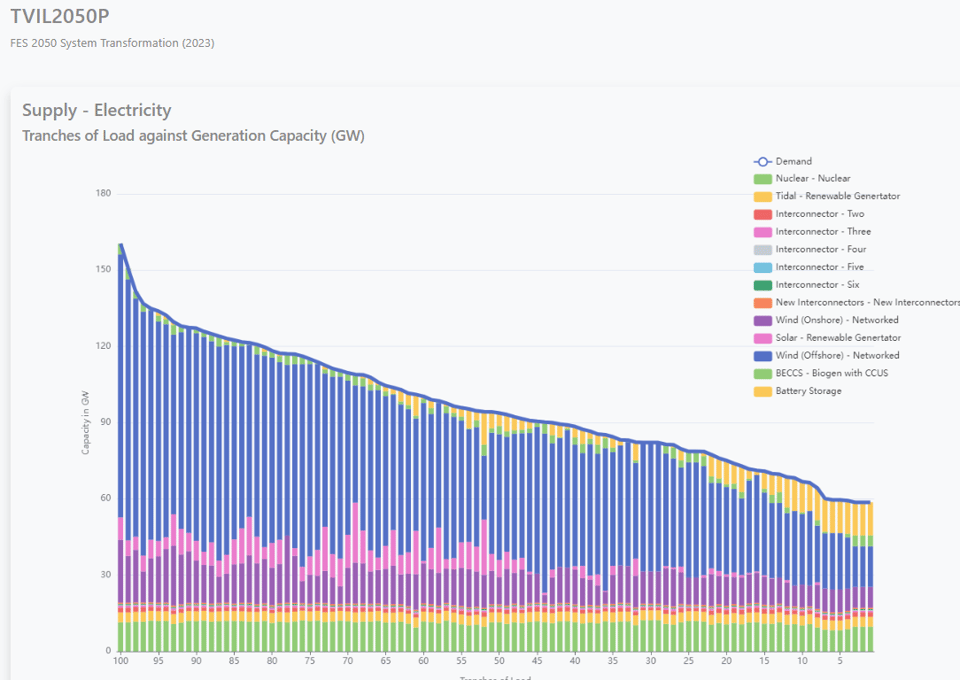The image size is (960, 680).
Task: Toggle the Interconnector - Five series
Action: (x=809, y=267)
